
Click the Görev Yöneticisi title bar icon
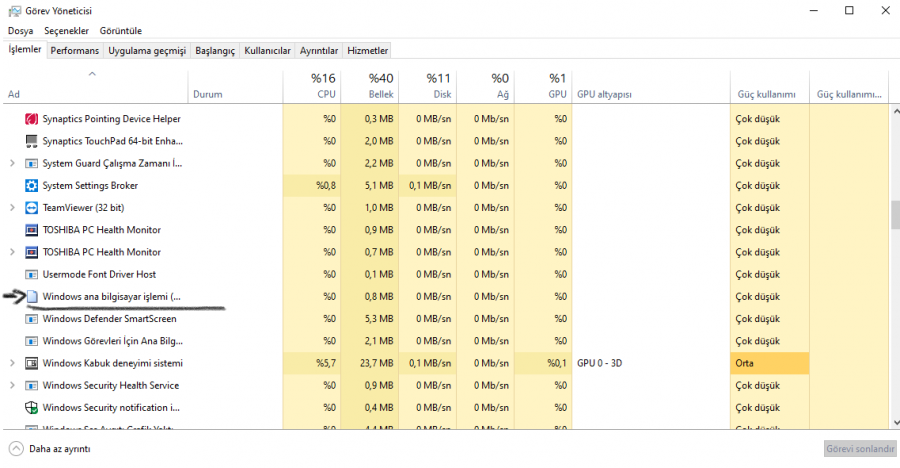pos(14,11)
